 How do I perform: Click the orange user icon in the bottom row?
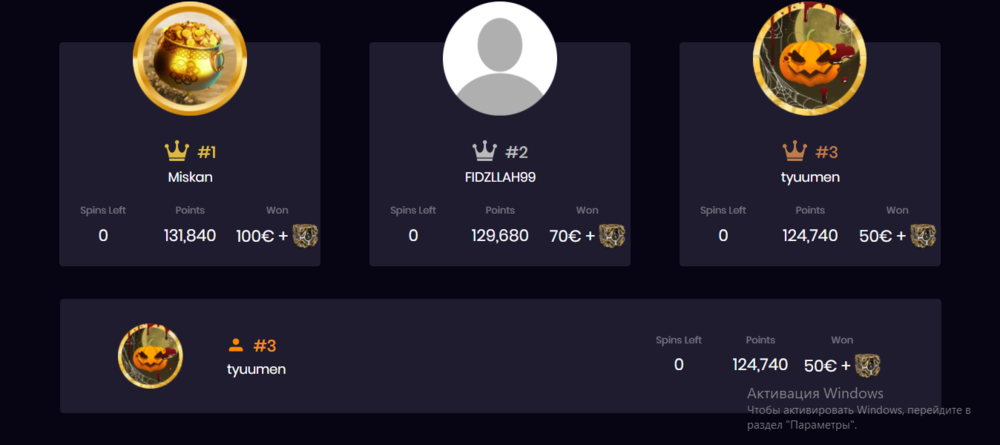(x=236, y=345)
